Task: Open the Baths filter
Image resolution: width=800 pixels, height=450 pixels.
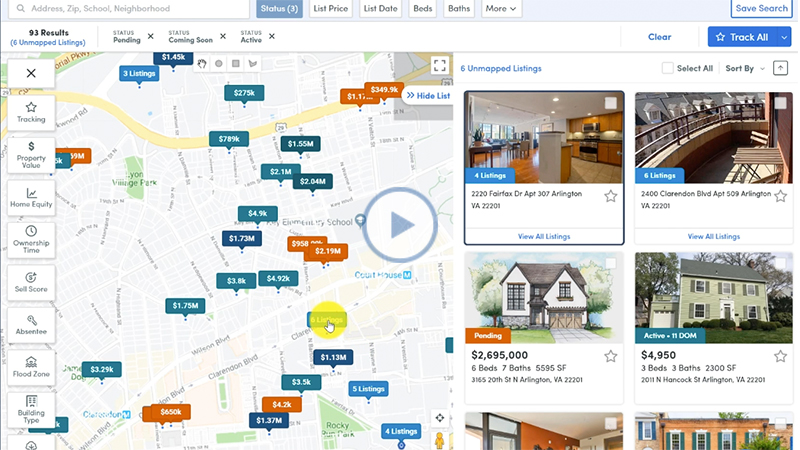Action: [x=459, y=9]
